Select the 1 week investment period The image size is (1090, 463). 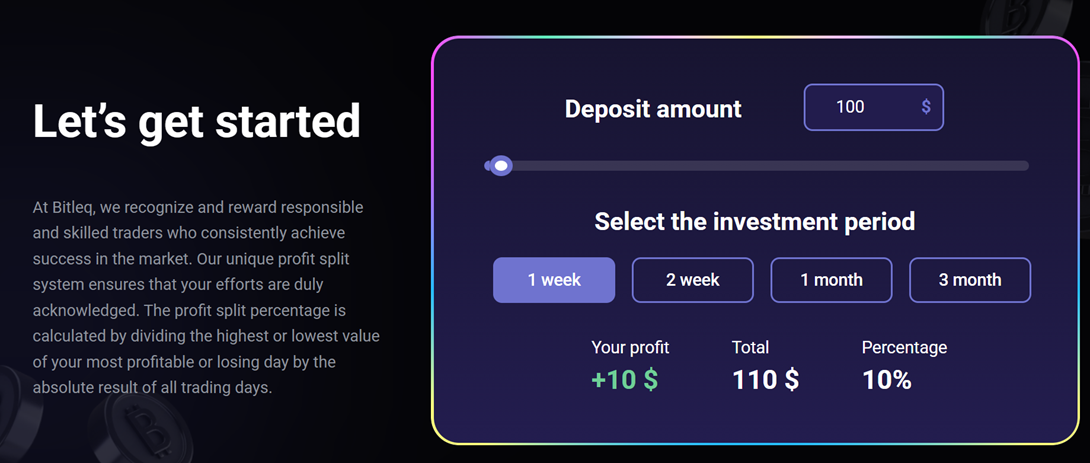pos(554,280)
